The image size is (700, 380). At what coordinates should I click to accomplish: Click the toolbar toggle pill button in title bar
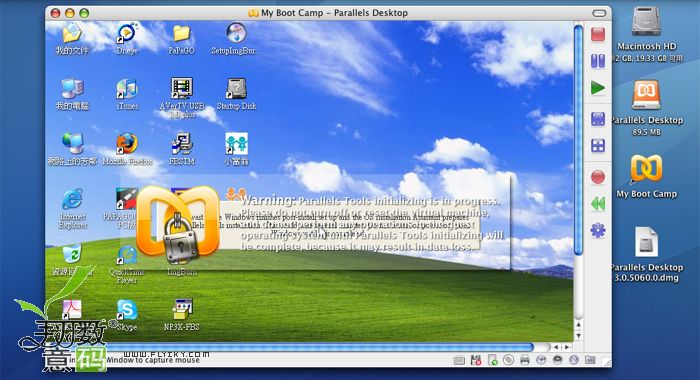coord(599,13)
